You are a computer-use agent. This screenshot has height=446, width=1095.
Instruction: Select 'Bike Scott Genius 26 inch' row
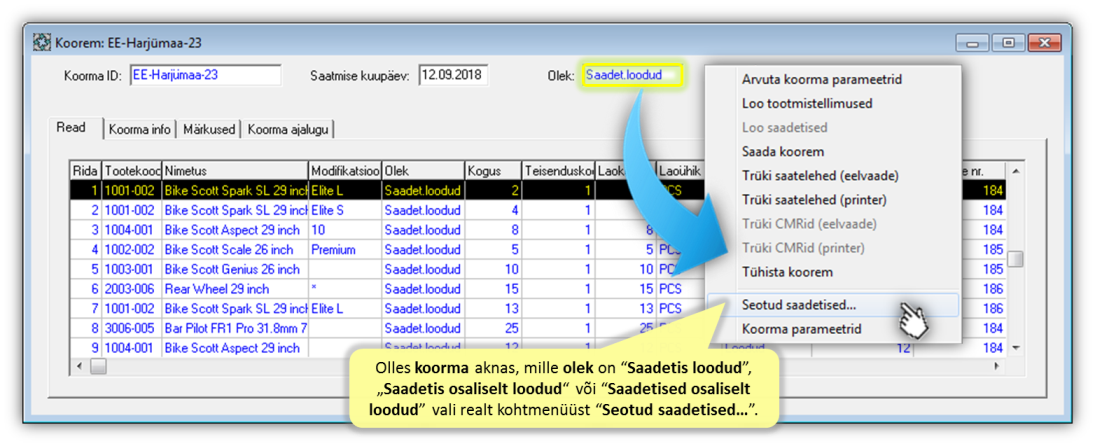pos(388,269)
